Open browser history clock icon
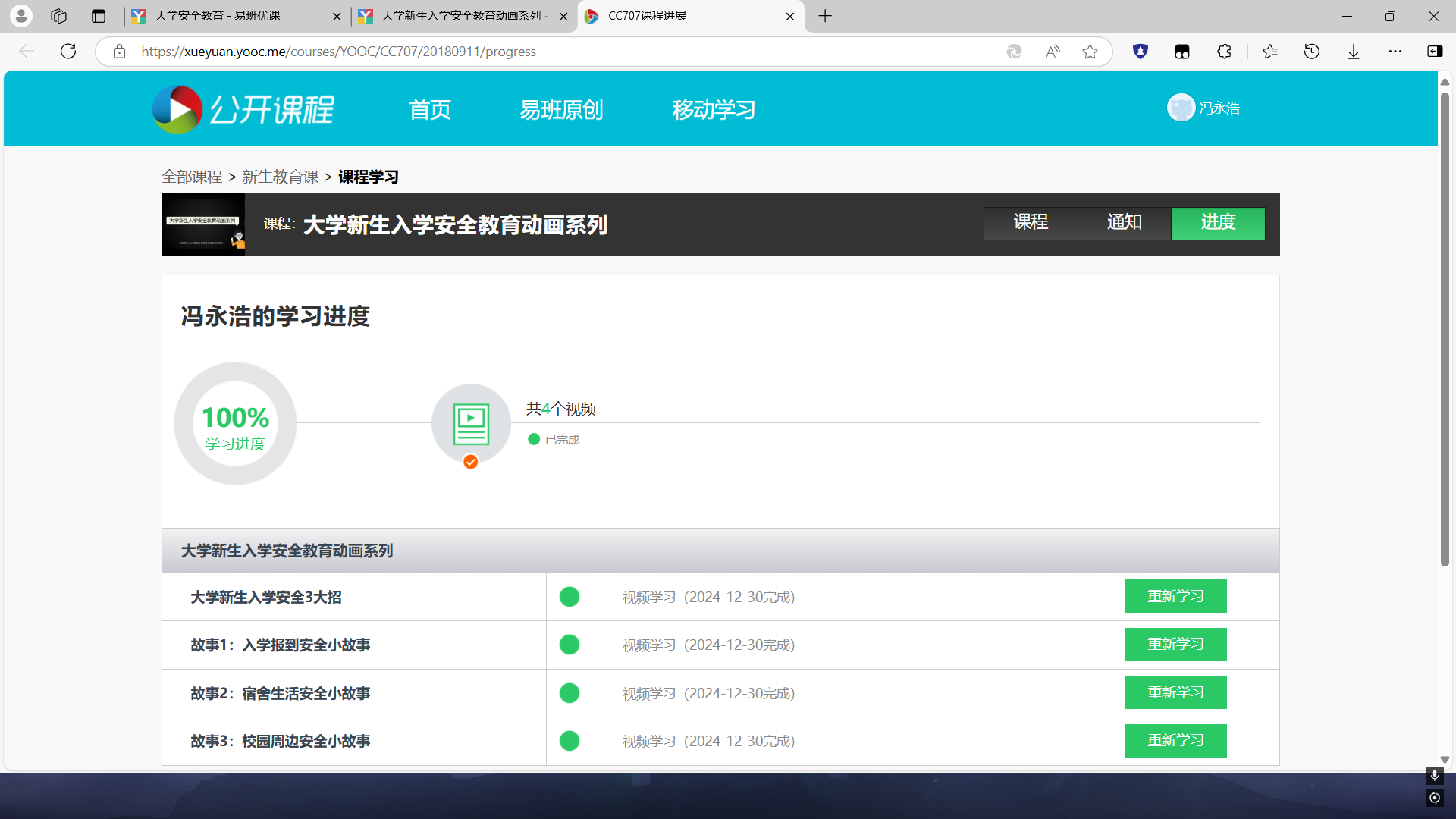The height and width of the screenshot is (819, 1456). (x=1312, y=52)
